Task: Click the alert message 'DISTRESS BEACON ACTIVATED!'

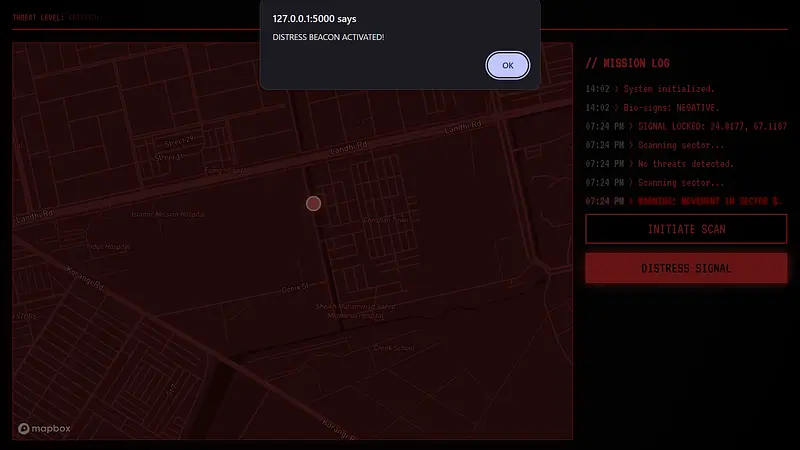Action: click(x=328, y=37)
